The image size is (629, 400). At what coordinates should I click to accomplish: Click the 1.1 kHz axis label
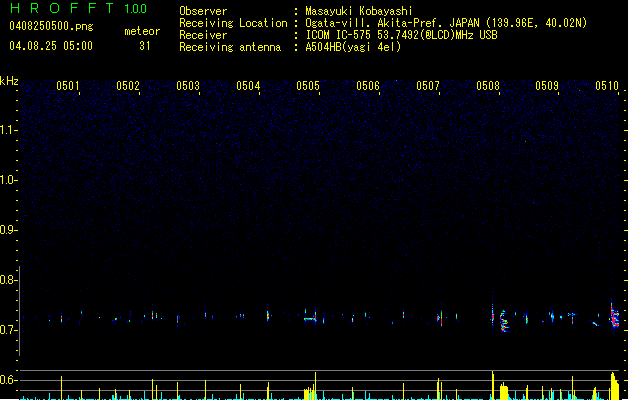[8, 130]
